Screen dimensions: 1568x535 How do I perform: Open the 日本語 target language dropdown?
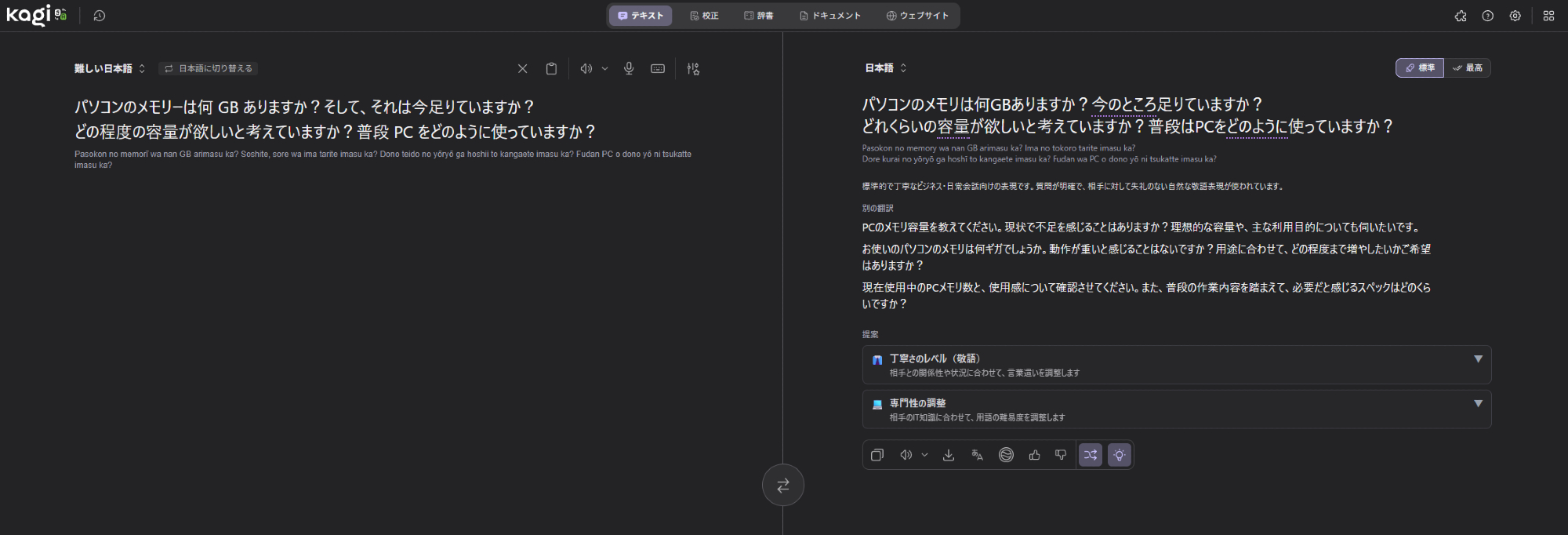[x=886, y=68]
